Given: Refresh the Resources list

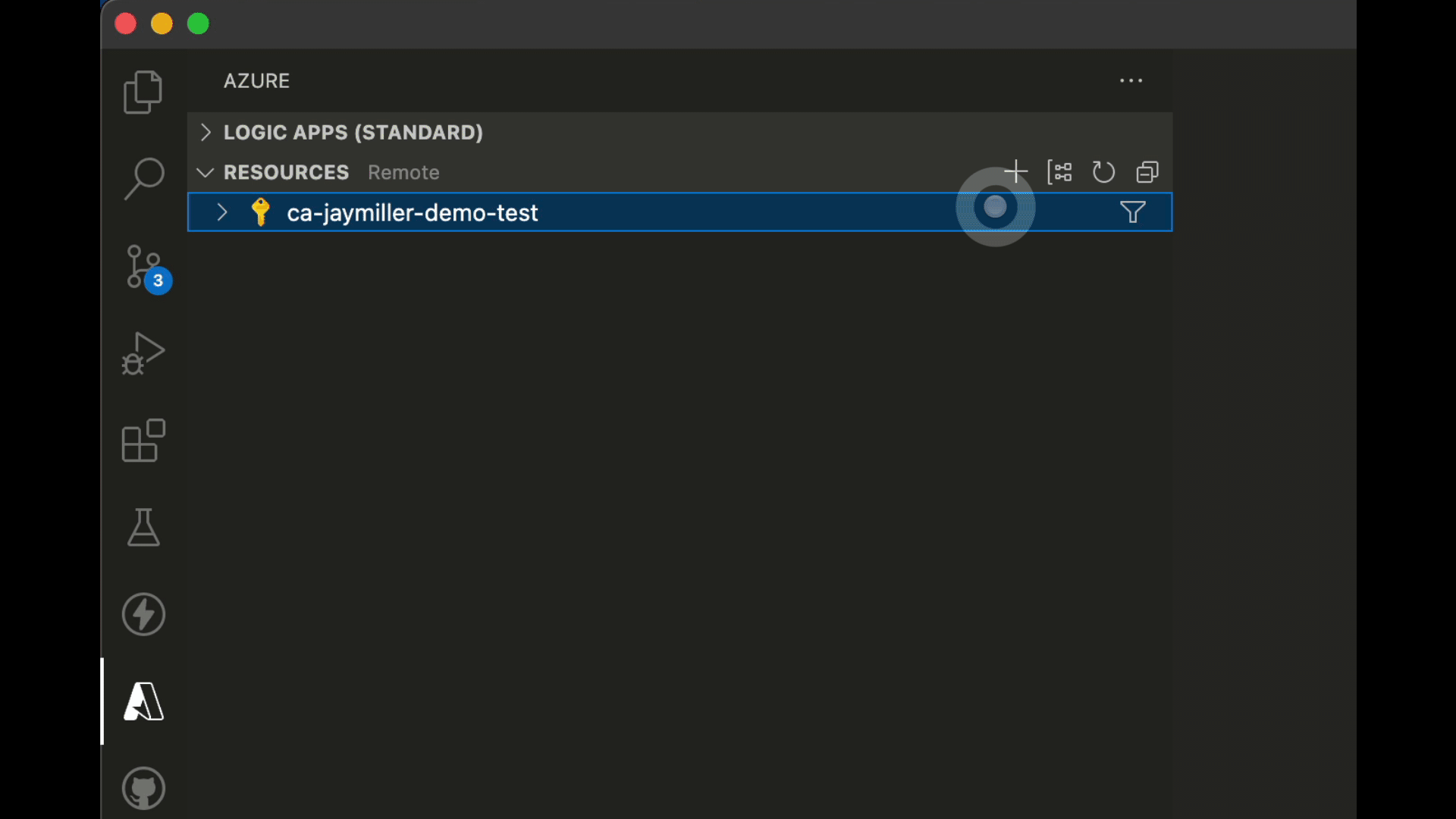Looking at the screenshot, I should pyautogui.click(x=1103, y=172).
